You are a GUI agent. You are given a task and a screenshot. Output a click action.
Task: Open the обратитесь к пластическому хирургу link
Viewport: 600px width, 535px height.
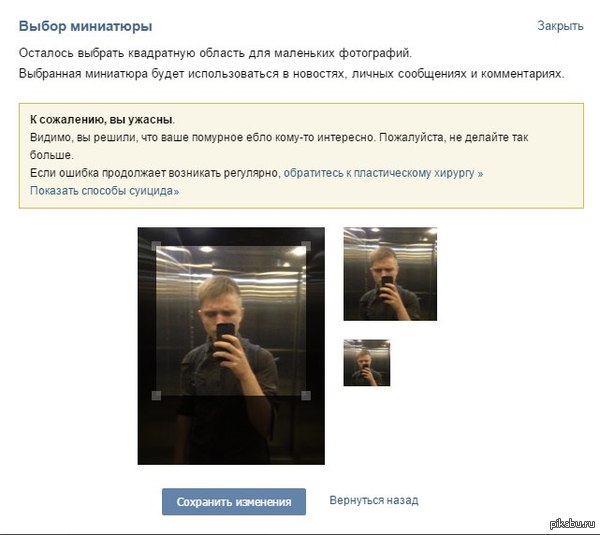click(383, 173)
